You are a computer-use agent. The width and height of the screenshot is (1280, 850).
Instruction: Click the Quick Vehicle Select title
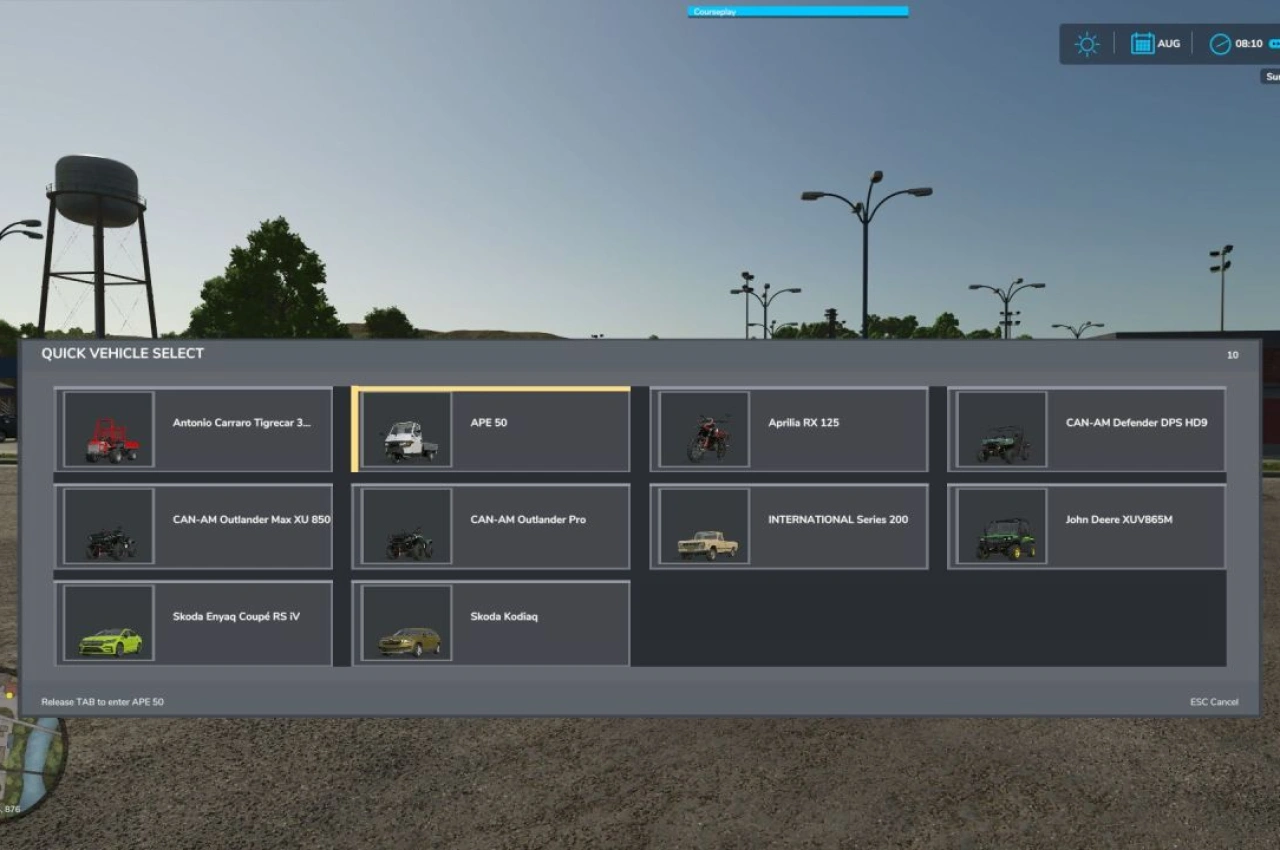tap(122, 354)
